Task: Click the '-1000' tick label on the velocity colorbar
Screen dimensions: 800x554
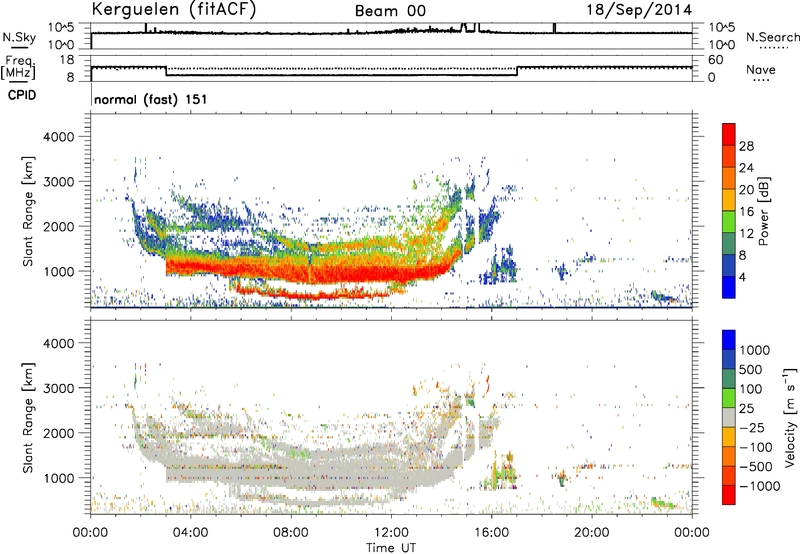Action: [x=759, y=486]
